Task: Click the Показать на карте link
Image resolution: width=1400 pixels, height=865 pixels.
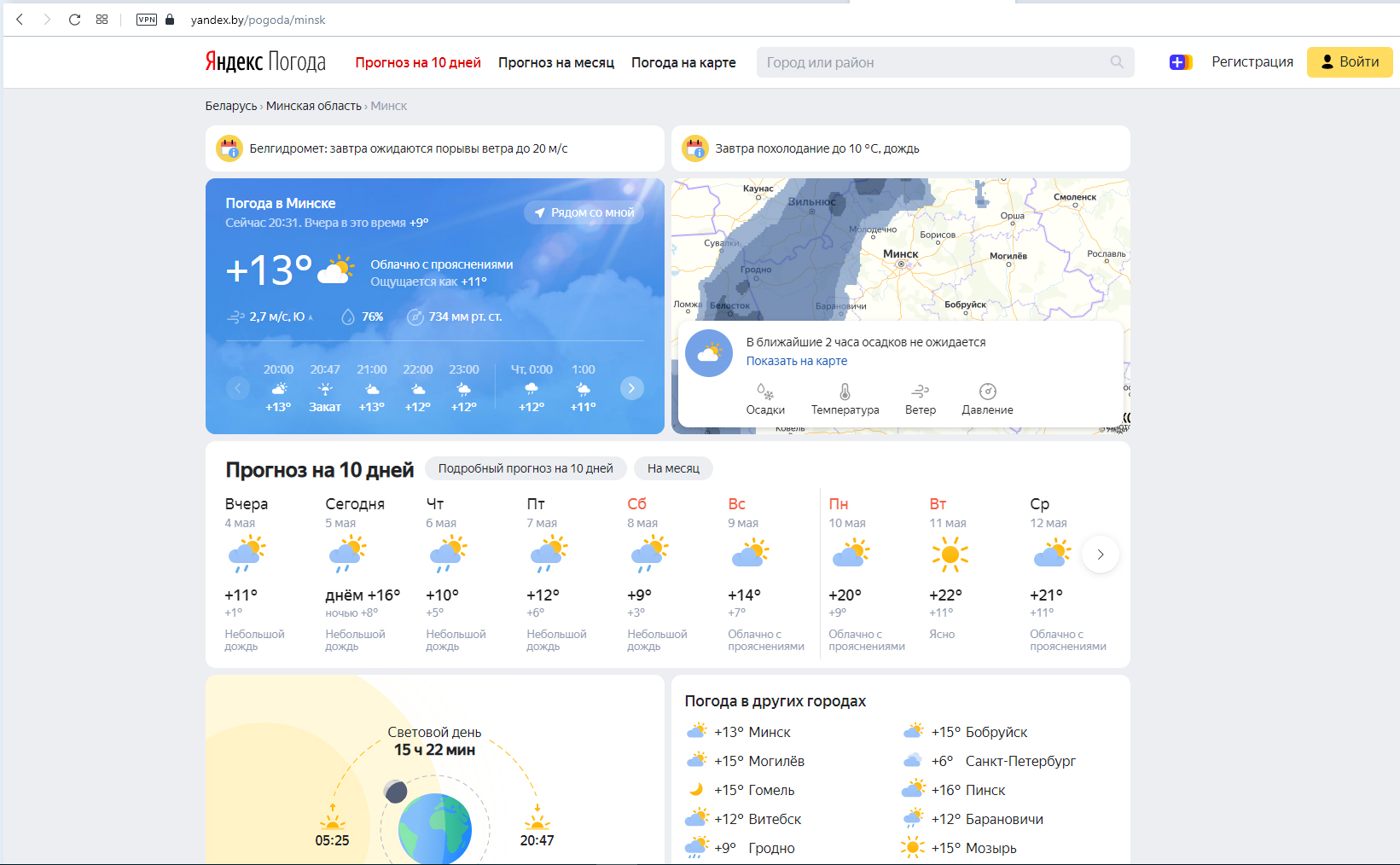Action: (797, 361)
